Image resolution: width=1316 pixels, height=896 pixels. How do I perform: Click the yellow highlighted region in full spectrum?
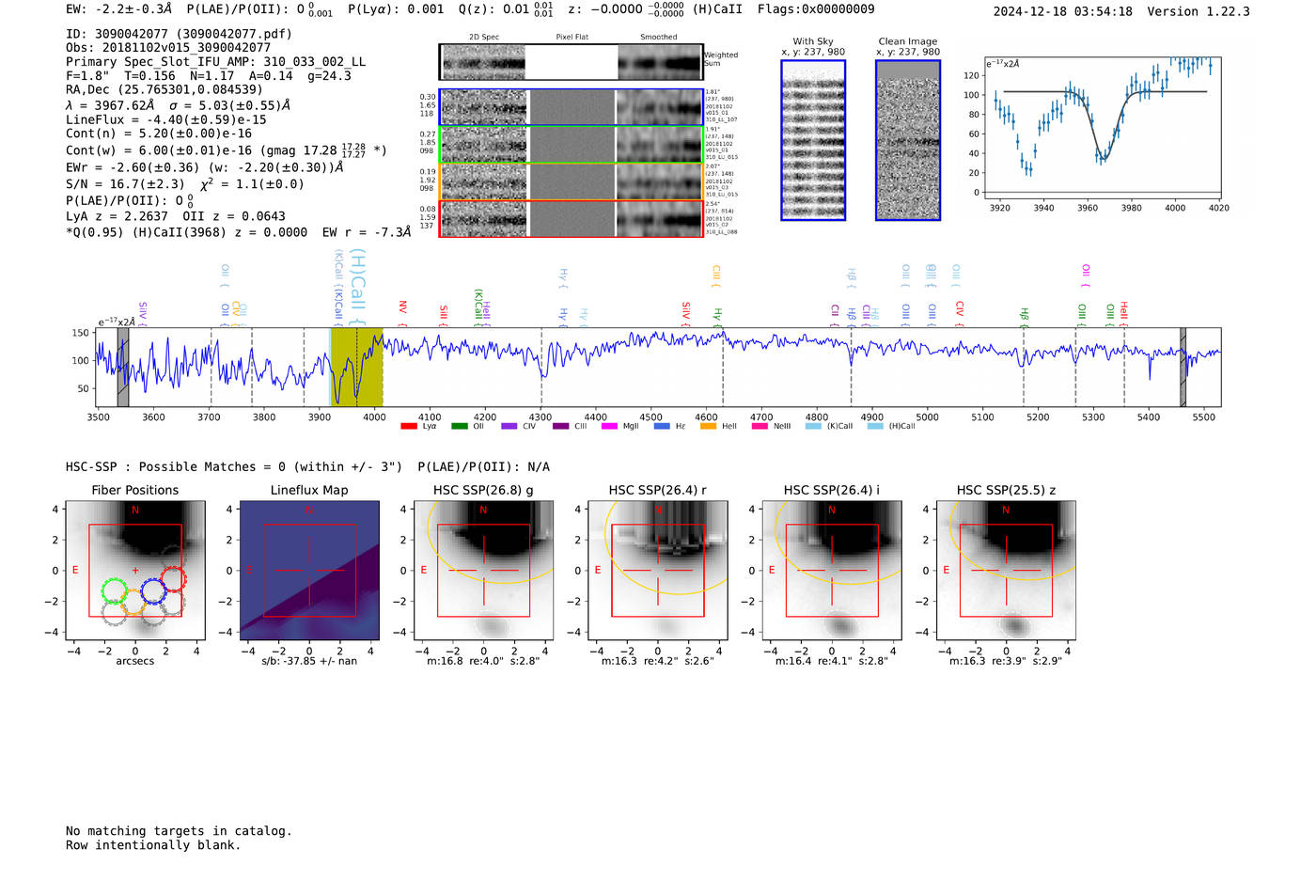(x=357, y=367)
